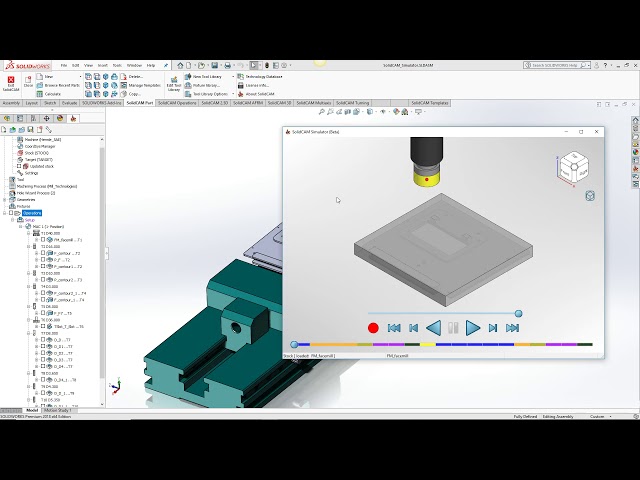Start recording with red record button

click(x=373, y=328)
